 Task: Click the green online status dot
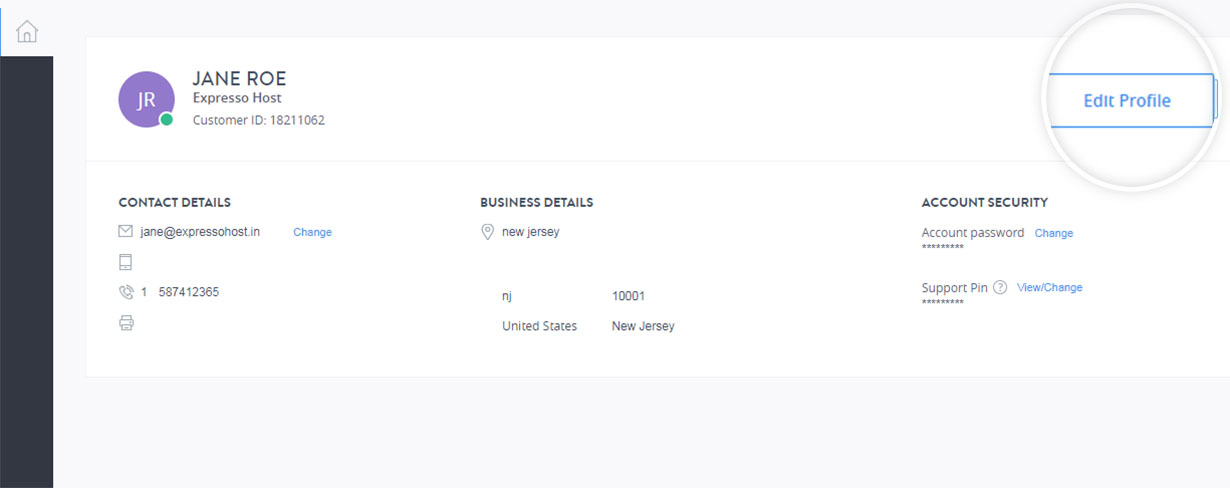tap(167, 120)
